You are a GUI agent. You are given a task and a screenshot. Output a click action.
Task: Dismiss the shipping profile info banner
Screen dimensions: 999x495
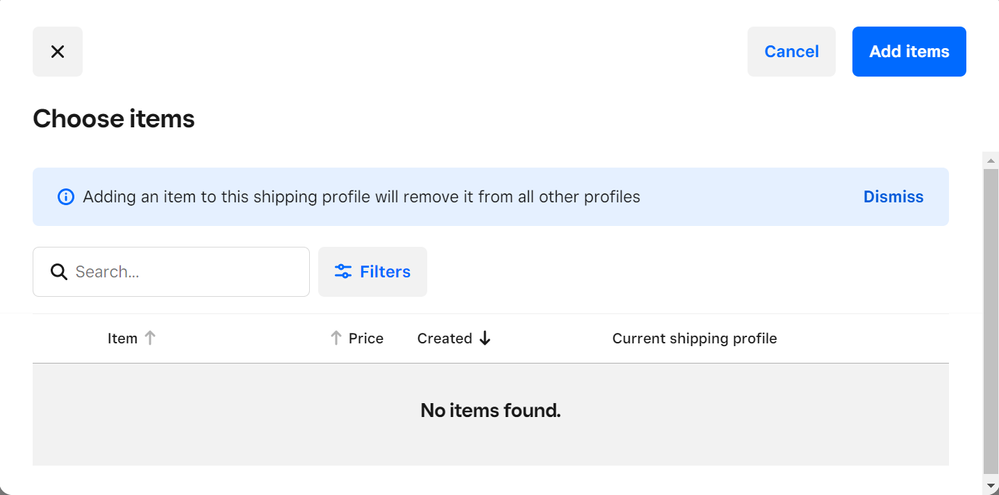pyautogui.click(x=893, y=197)
